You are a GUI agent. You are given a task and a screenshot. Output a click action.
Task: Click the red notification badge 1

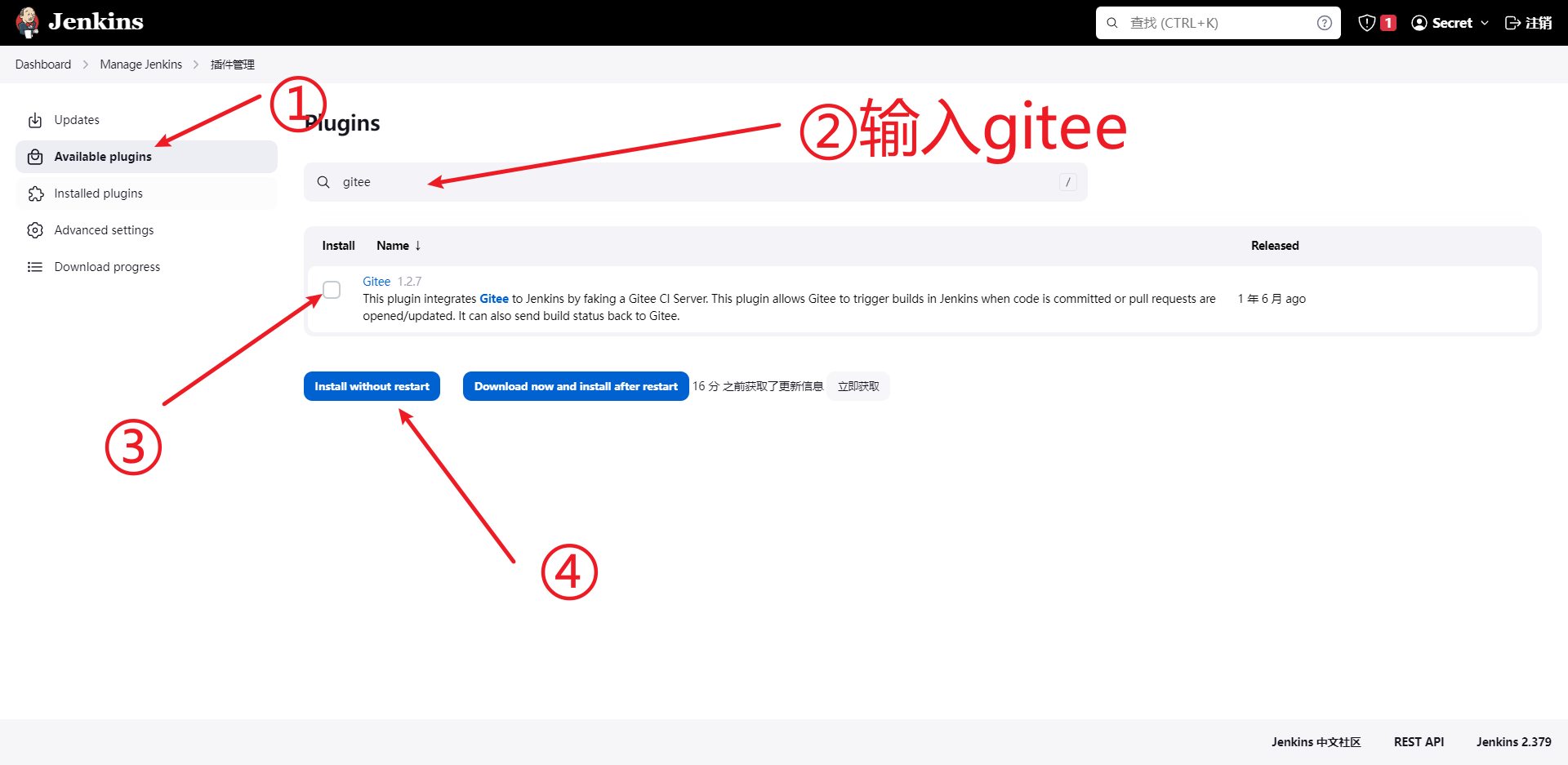(1388, 23)
